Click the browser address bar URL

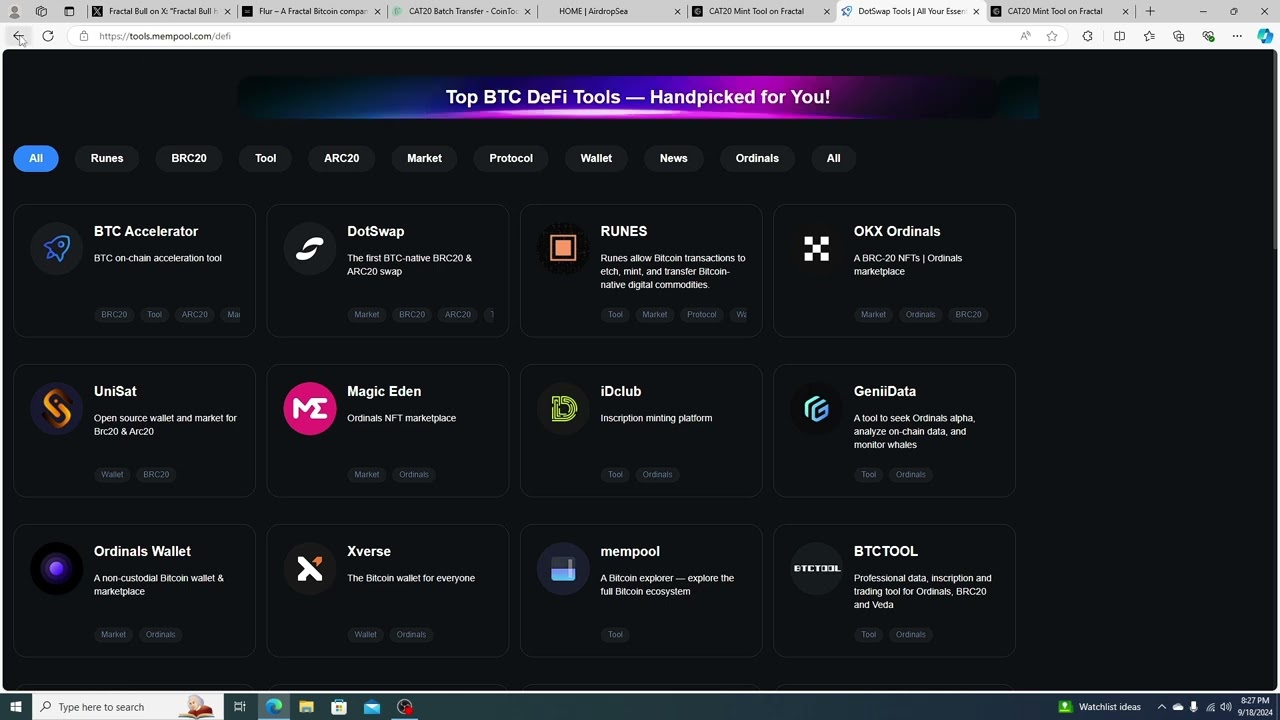165,36
